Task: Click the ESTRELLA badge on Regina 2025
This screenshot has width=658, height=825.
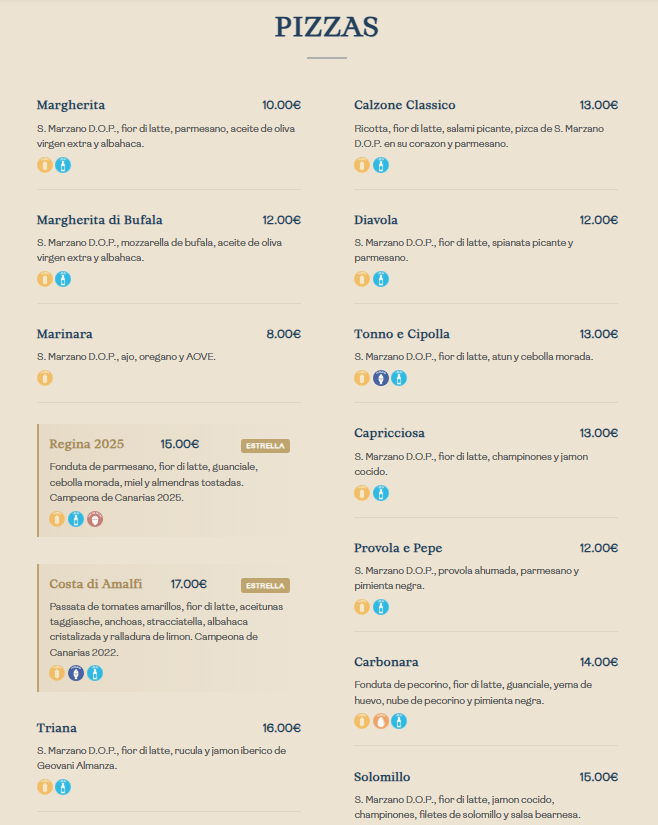Action: coord(265,446)
